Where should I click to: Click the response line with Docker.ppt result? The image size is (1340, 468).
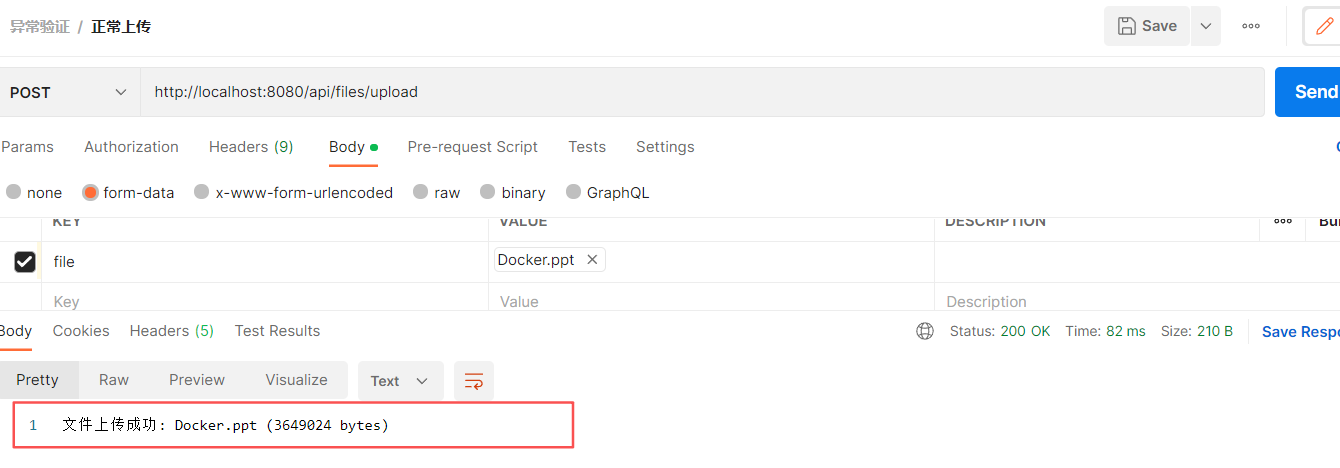pos(225,425)
